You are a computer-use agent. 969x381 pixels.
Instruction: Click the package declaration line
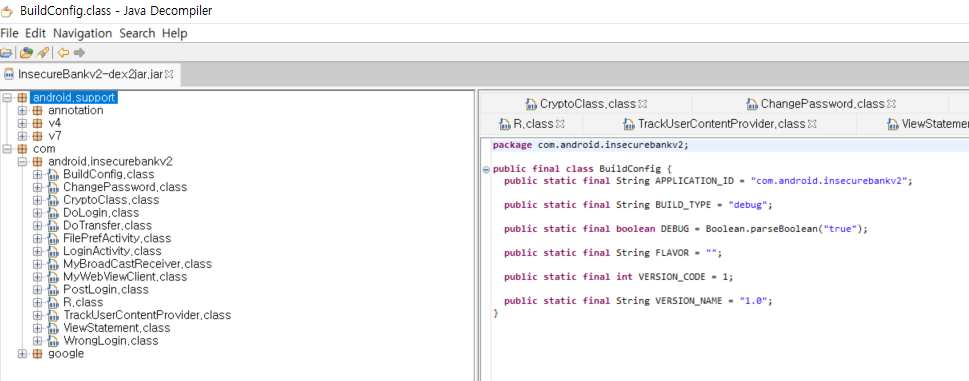[590, 145]
